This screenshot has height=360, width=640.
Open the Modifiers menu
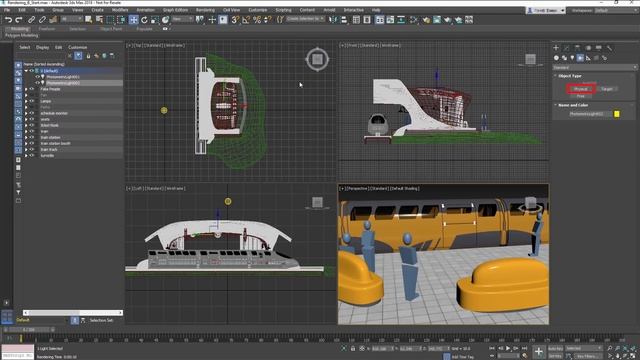click(120, 10)
